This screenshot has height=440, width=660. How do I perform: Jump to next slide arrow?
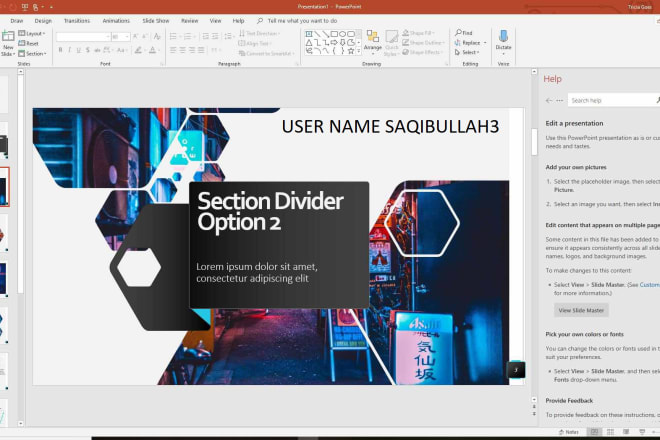click(x=534, y=414)
